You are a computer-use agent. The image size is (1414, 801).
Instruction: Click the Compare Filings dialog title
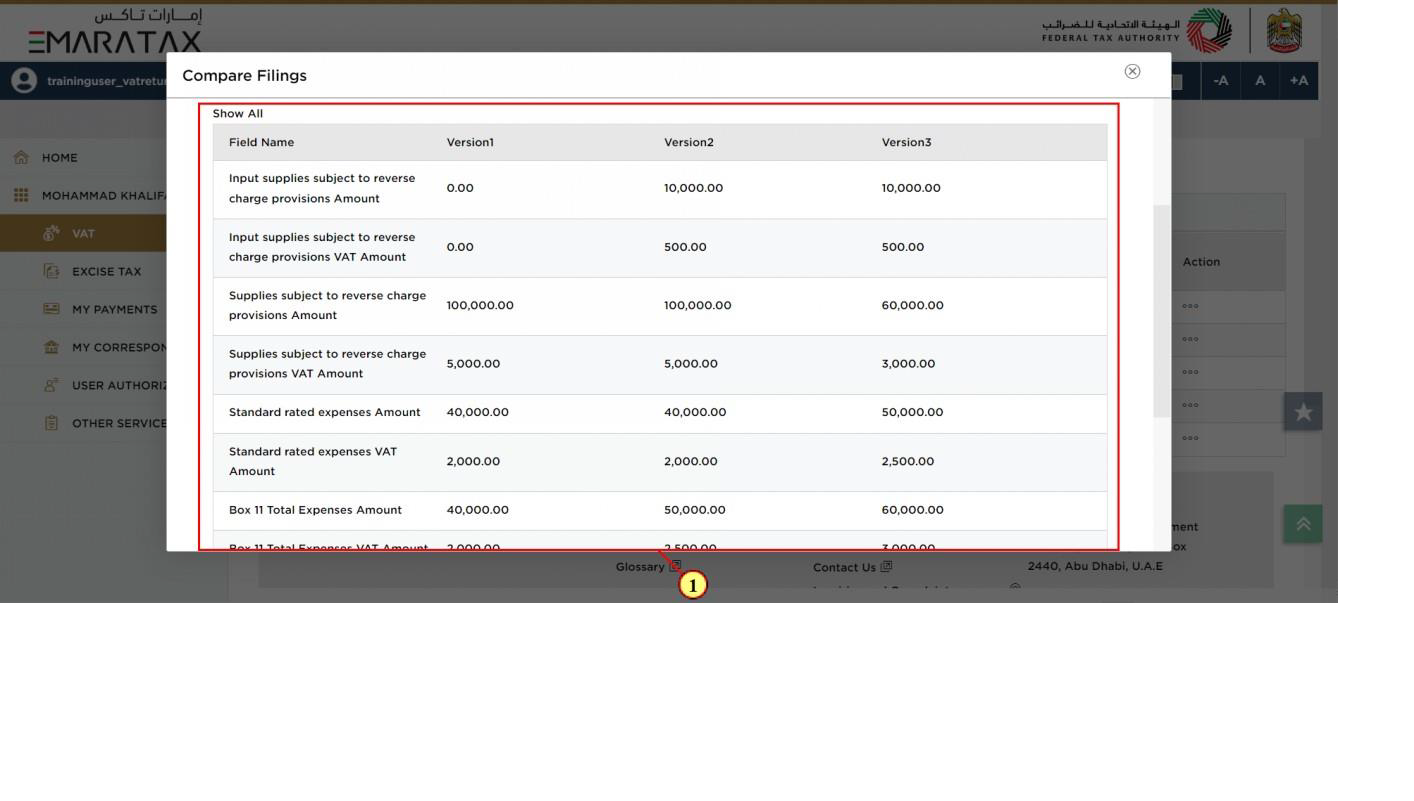[244, 76]
